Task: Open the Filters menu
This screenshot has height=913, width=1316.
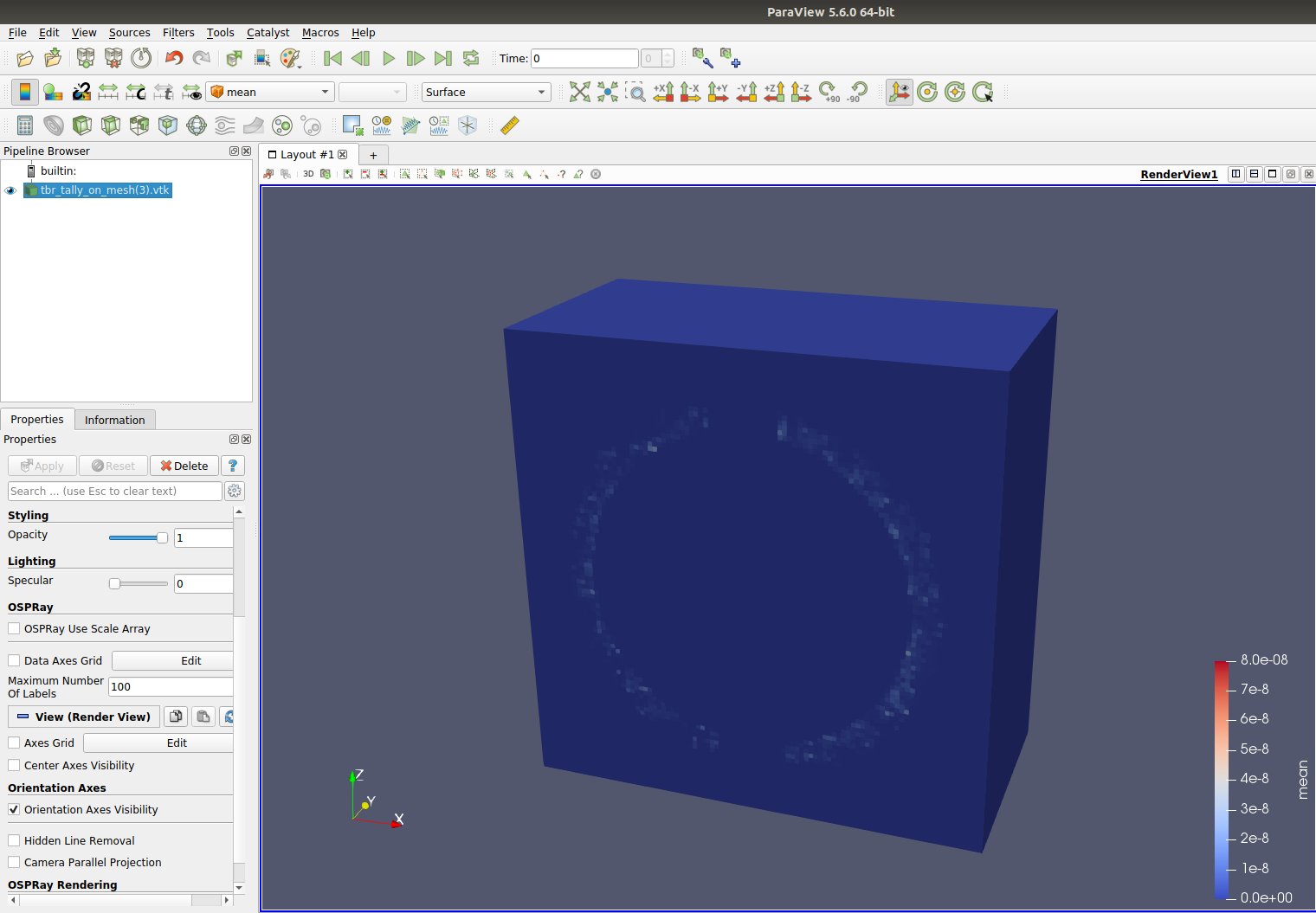Action: (178, 32)
